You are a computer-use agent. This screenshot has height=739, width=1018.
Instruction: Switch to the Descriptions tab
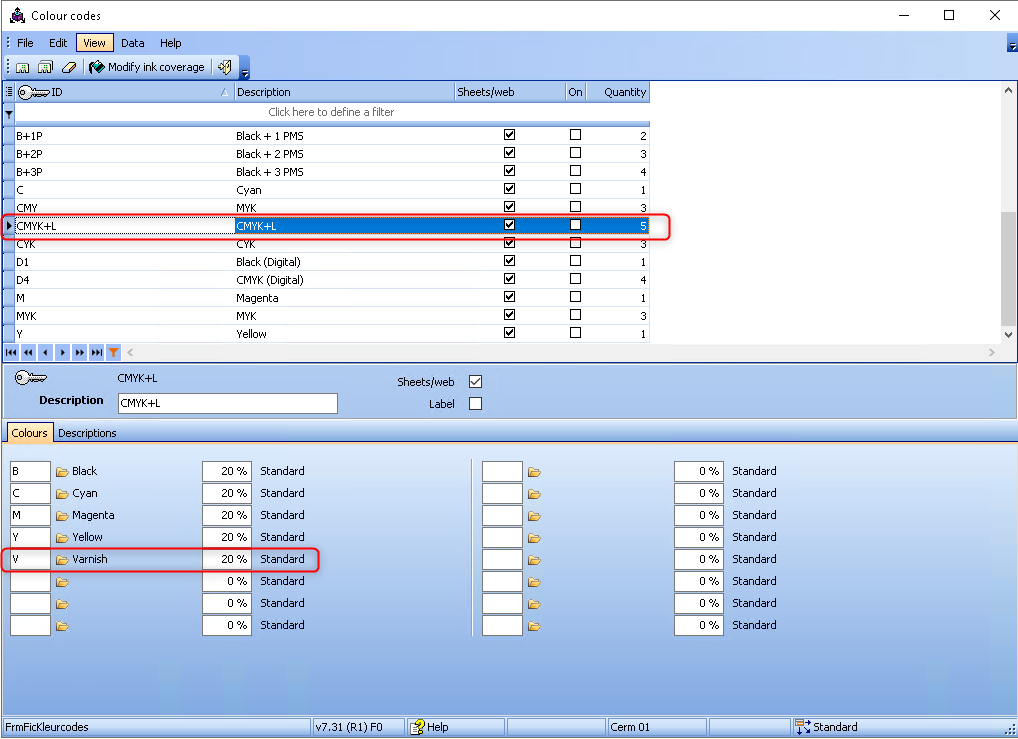coord(87,433)
